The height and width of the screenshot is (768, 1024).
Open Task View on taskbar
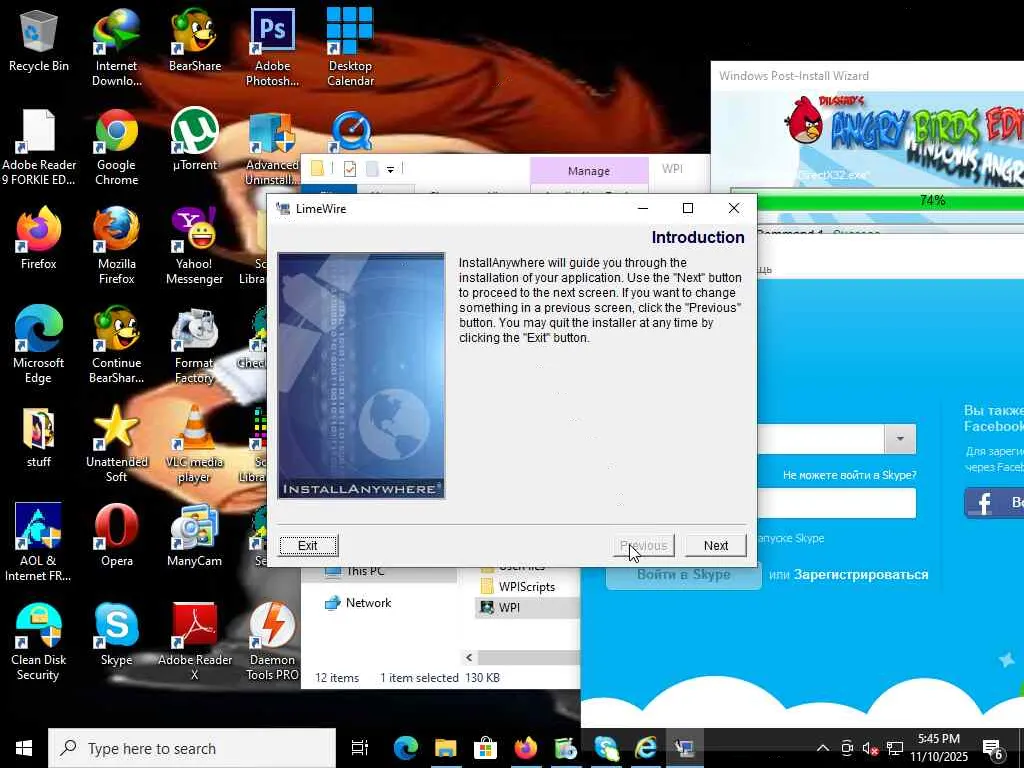[x=360, y=748]
